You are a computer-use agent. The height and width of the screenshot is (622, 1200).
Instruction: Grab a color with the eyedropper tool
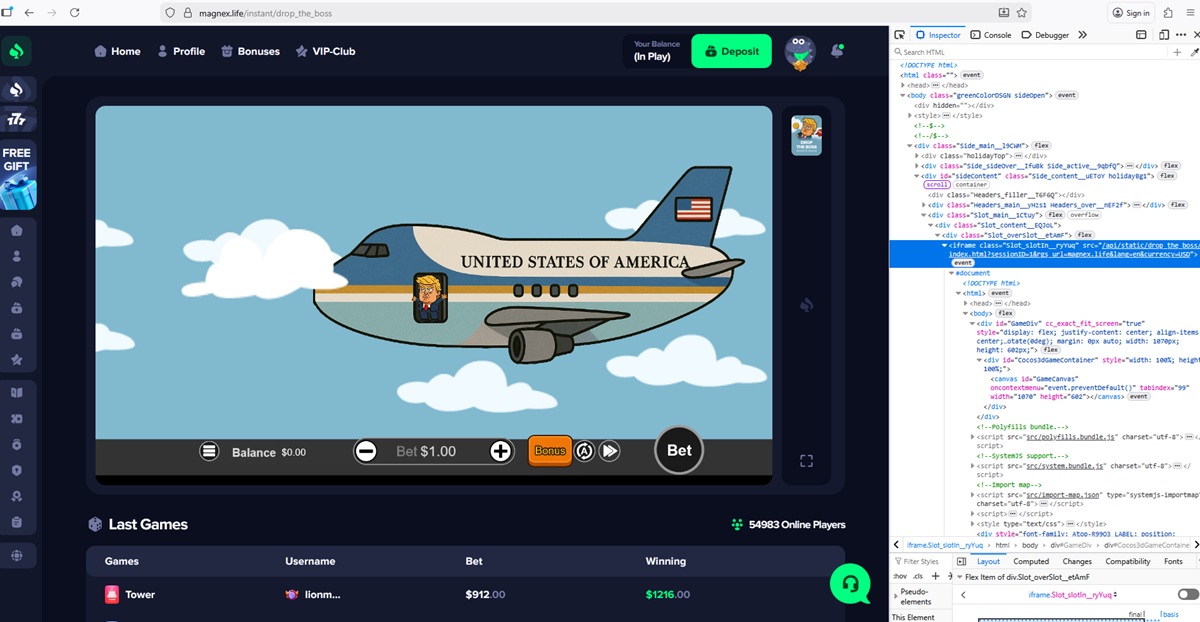click(1193, 52)
